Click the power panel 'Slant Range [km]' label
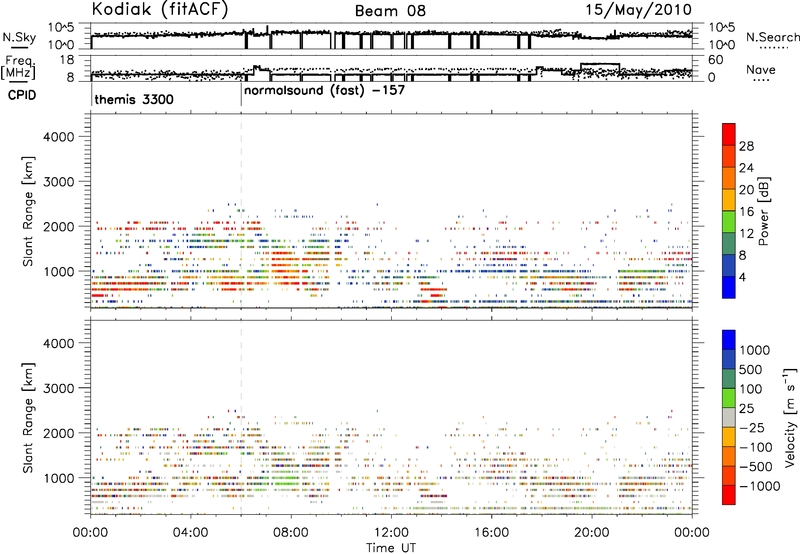This screenshot has width=800, height=554. [28, 211]
